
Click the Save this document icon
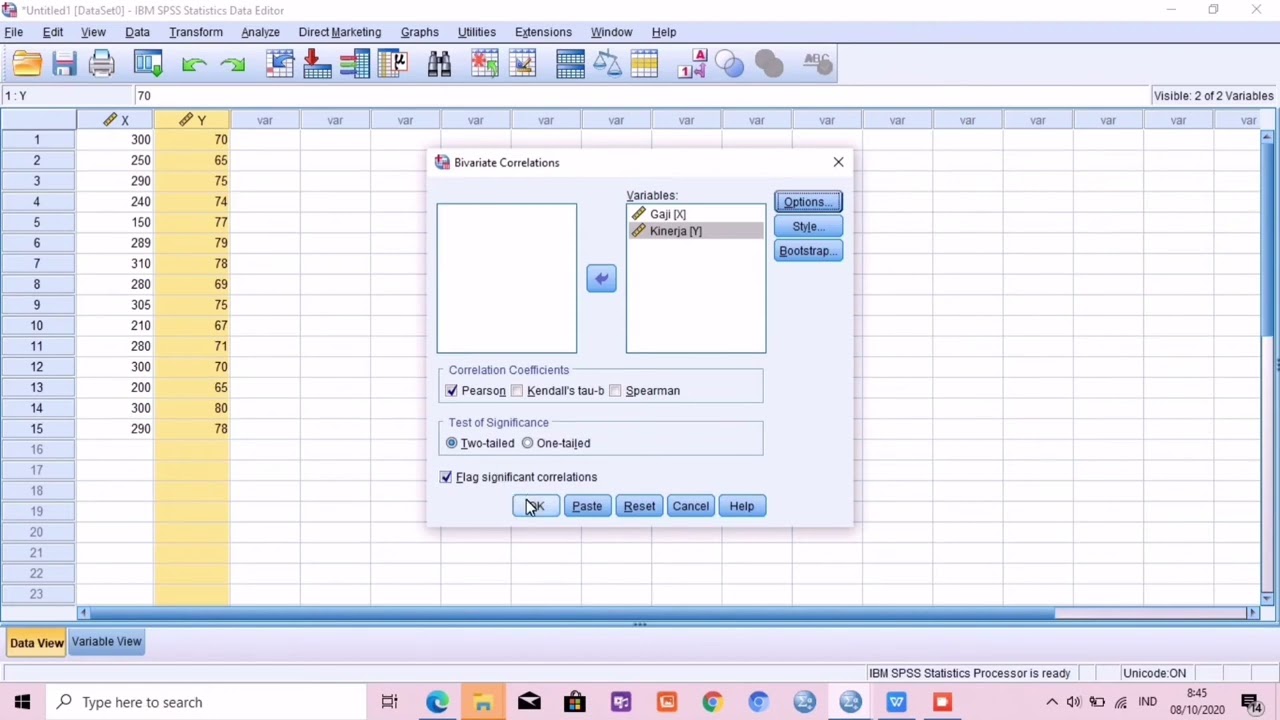point(64,65)
